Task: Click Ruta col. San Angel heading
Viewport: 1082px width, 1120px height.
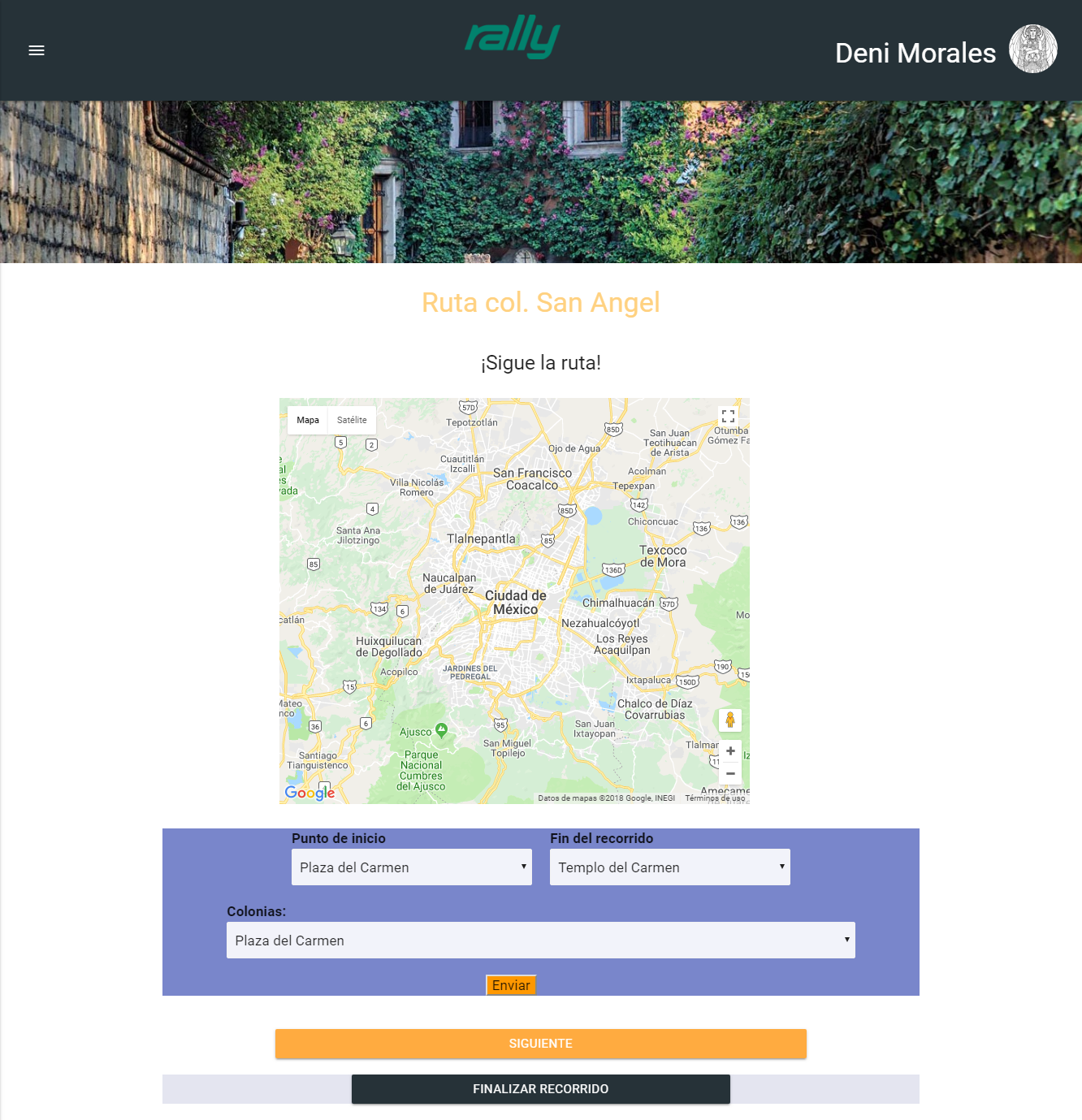Action: click(x=541, y=302)
